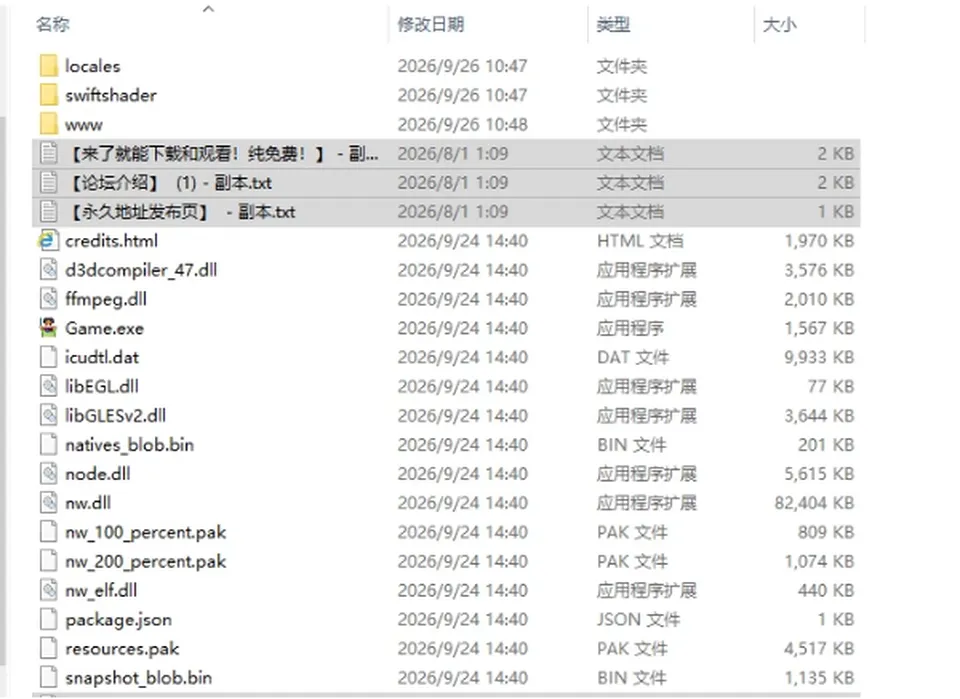Click the 应用程序 type of Game.exe
960x699 pixels.
click(630, 329)
